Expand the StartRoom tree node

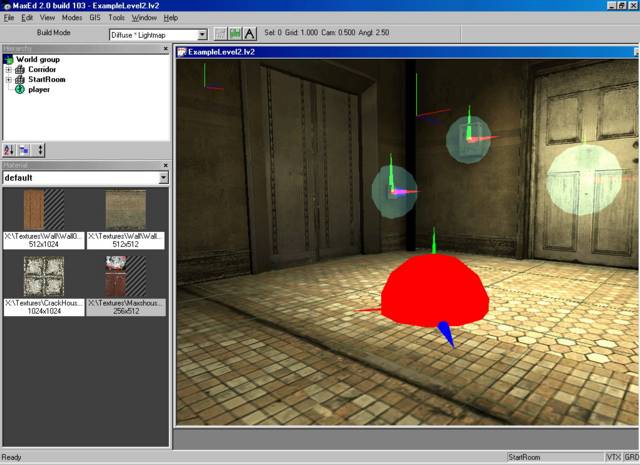coord(8,80)
